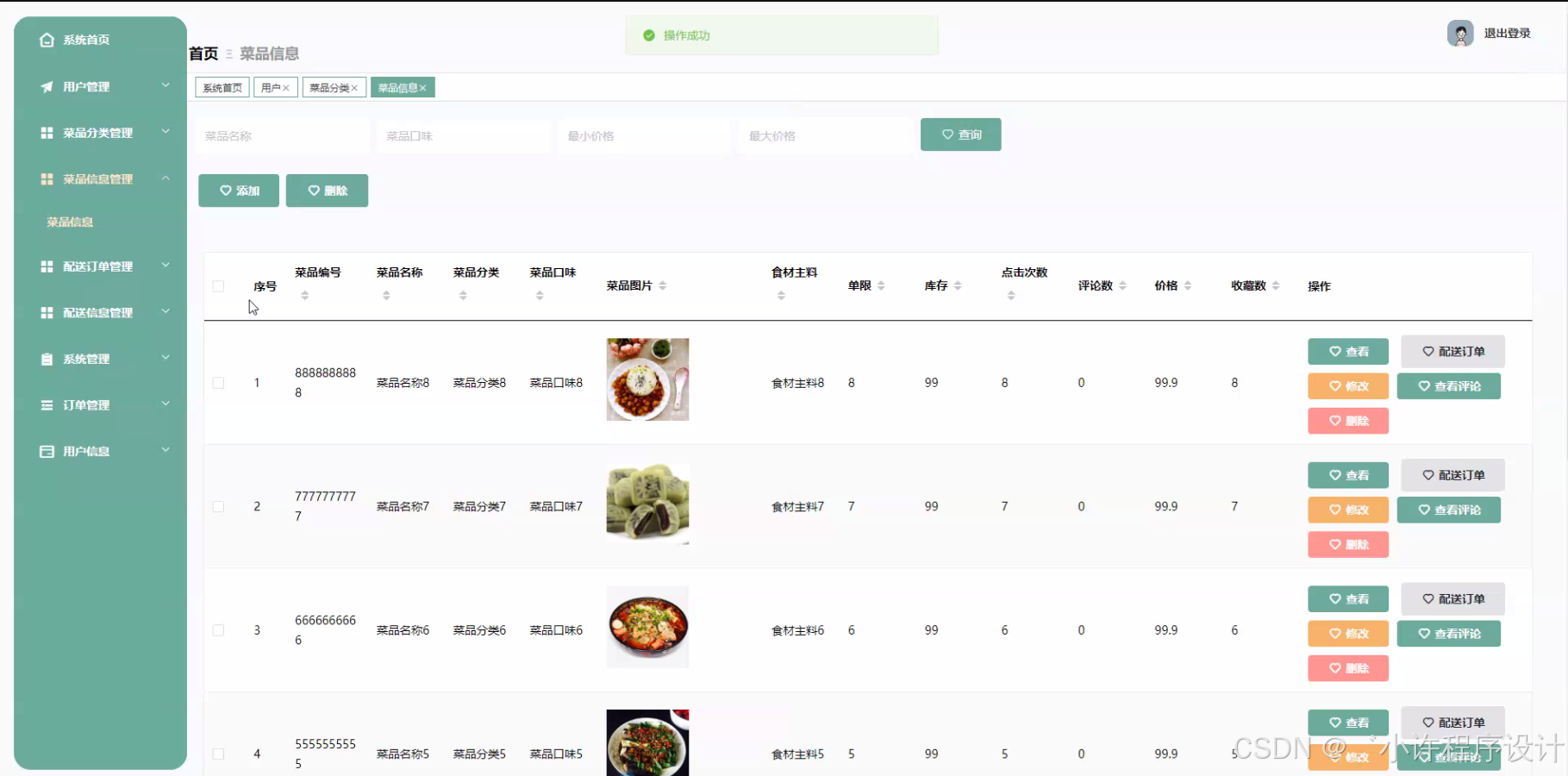Click the paper plane icon of 用户管理
This screenshot has height=776, width=1568.
(x=47, y=87)
